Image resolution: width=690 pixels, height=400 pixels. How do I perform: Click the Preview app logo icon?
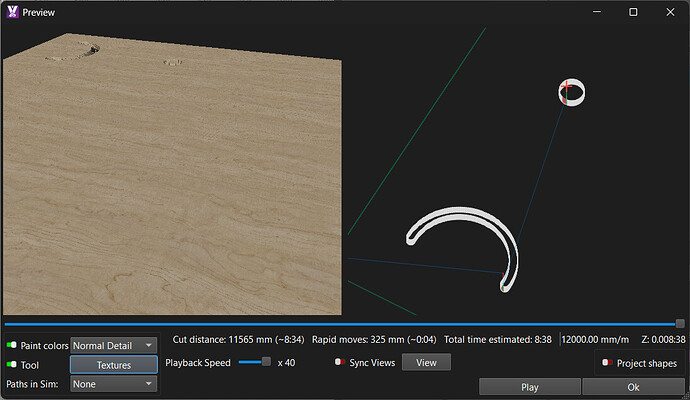12,12
